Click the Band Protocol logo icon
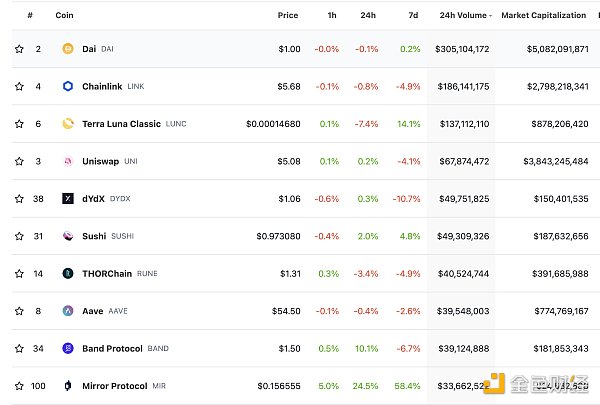Screen dimensions: 600x405 tap(68, 348)
